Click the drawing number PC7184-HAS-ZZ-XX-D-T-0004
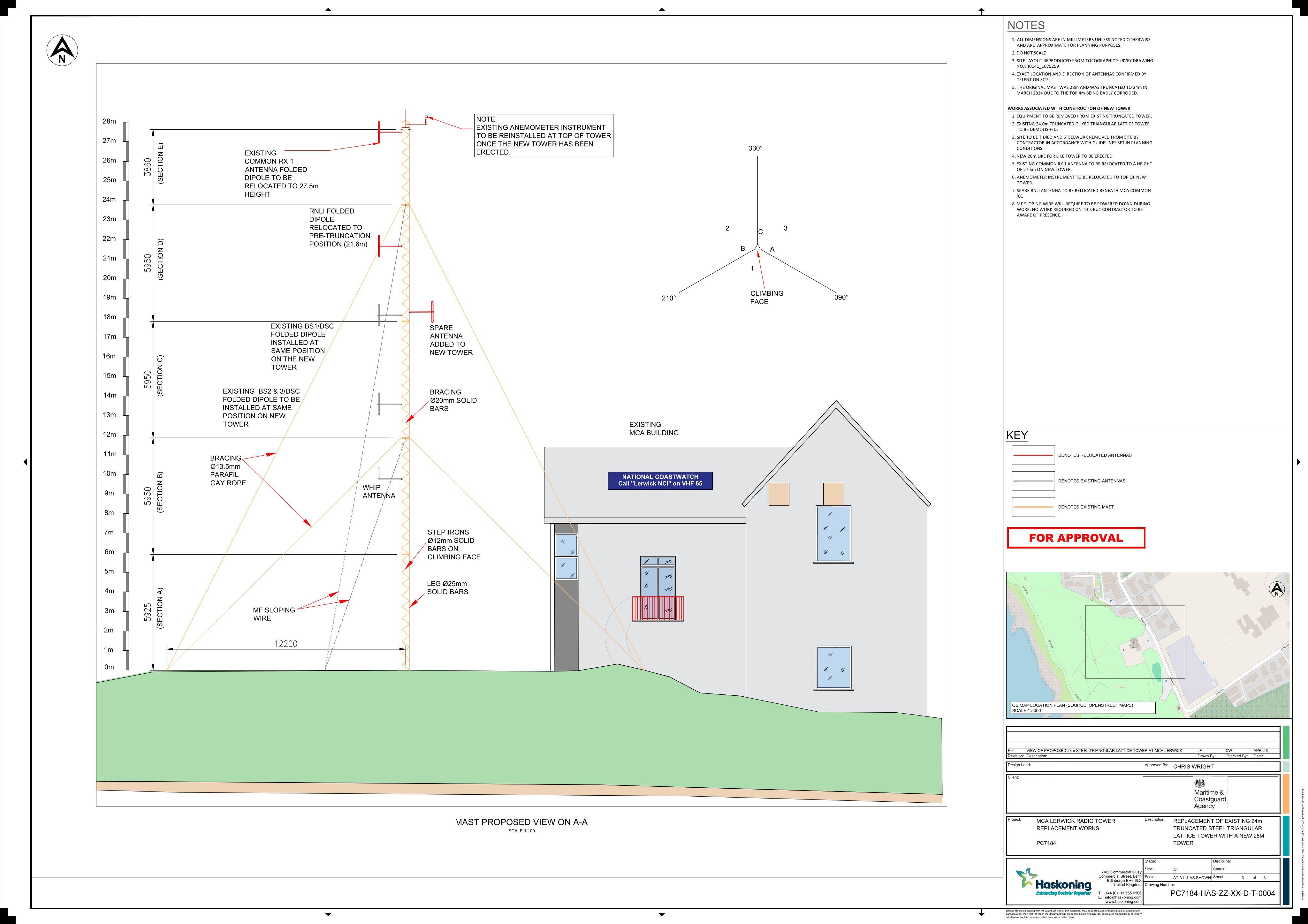1308x924 pixels. (1222, 893)
